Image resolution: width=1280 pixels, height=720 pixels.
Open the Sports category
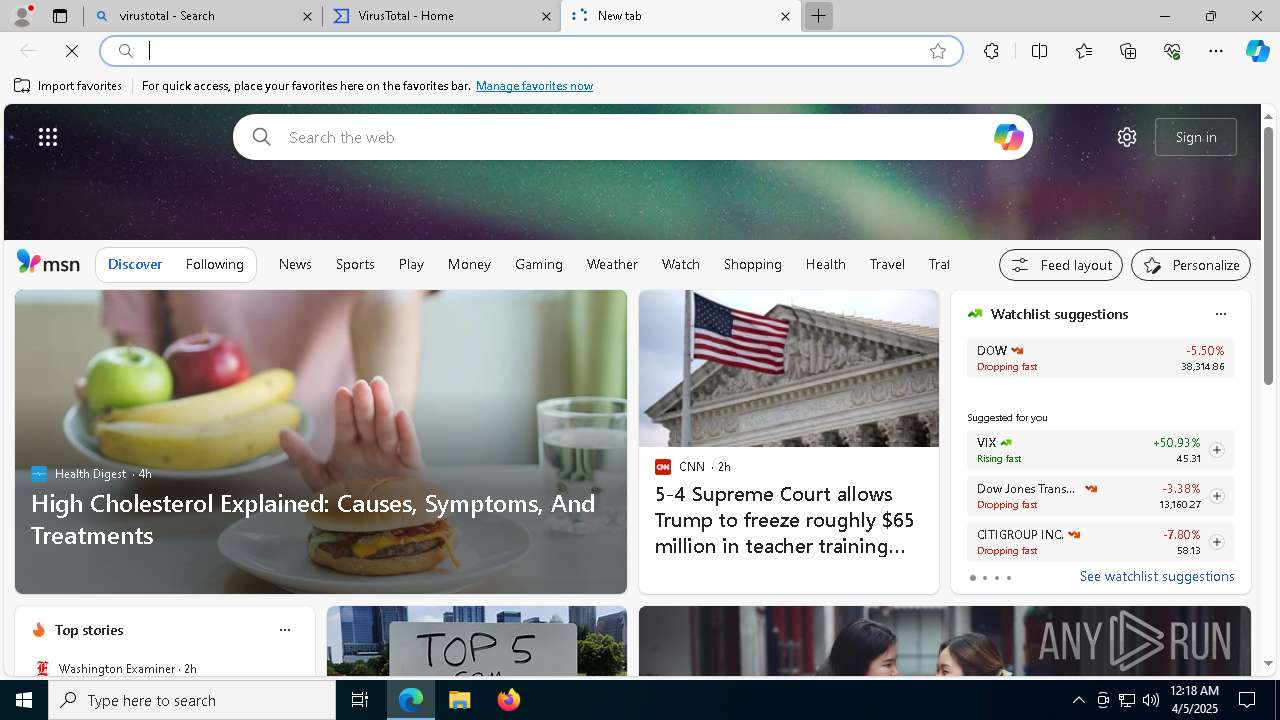click(355, 264)
